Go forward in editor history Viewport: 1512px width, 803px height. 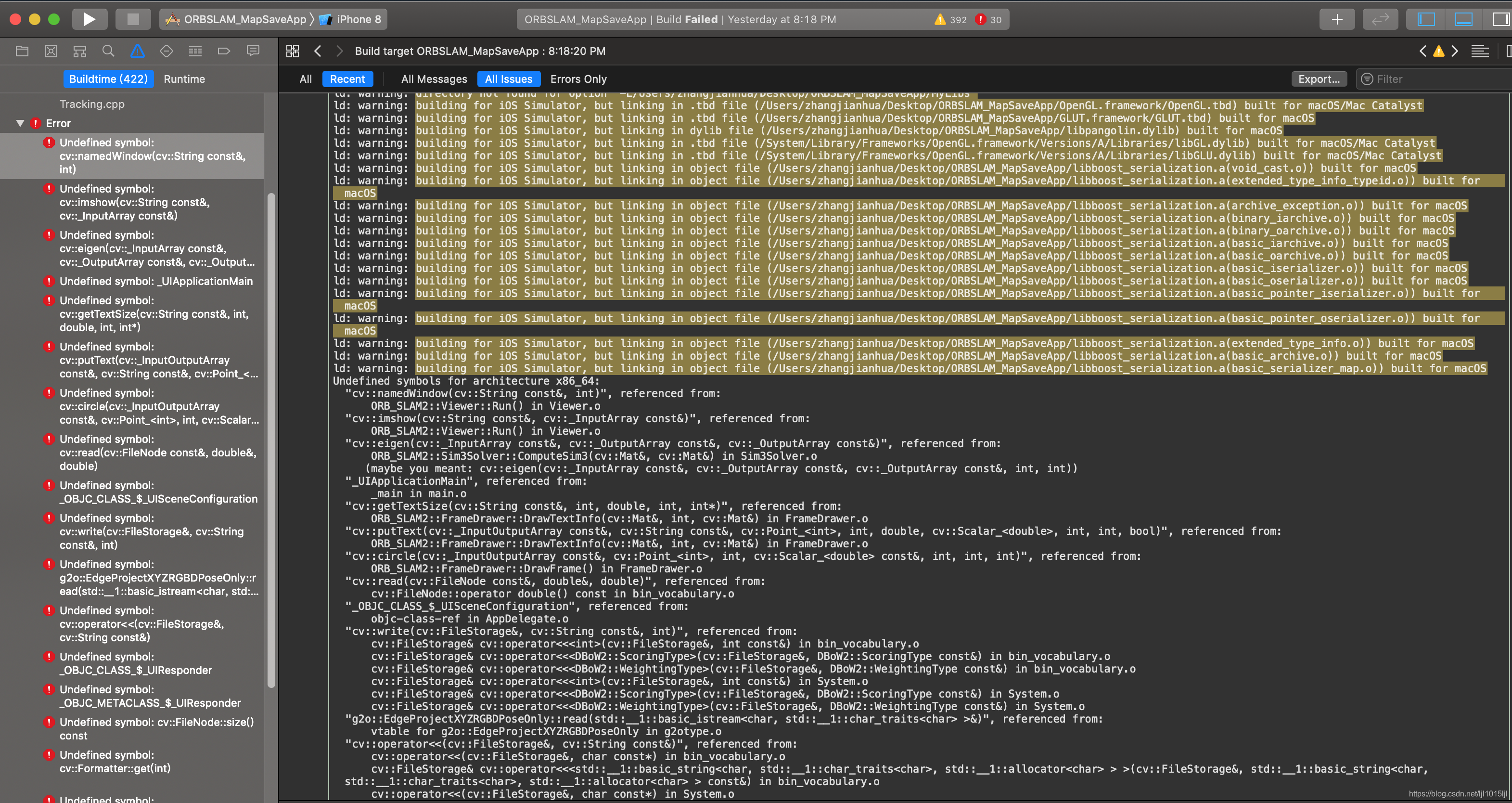tap(339, 51)
